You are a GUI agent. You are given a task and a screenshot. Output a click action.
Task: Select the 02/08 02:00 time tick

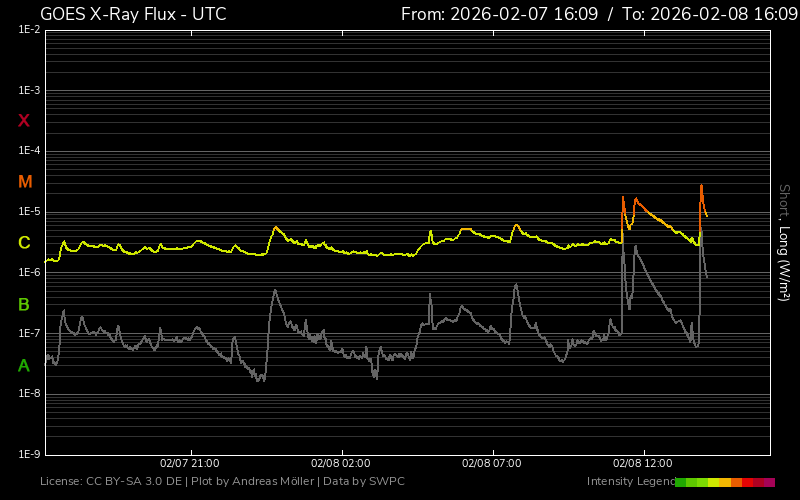[x=340, y=464]
